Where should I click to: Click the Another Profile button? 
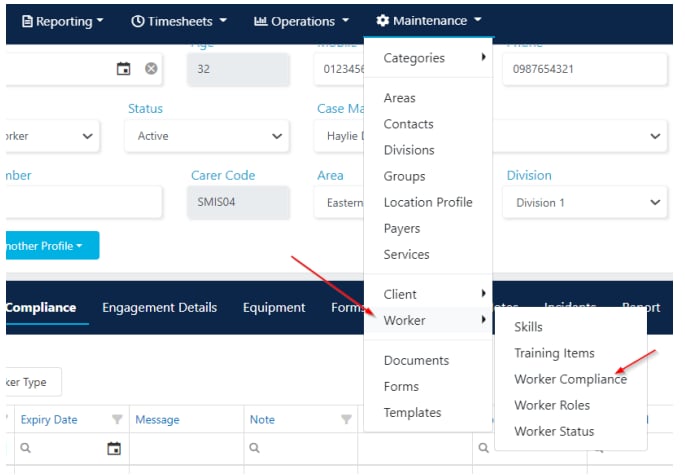pos(52,246)
